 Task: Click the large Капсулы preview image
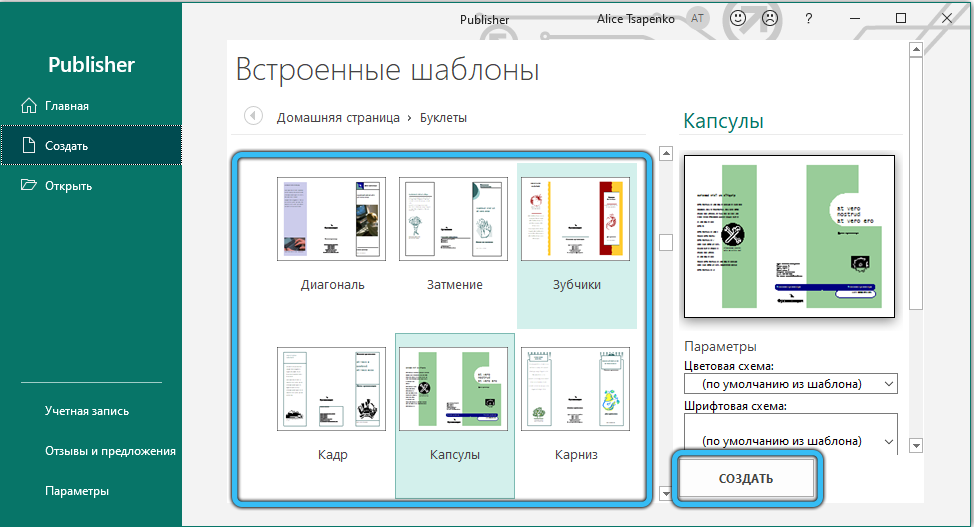(789, 236)
